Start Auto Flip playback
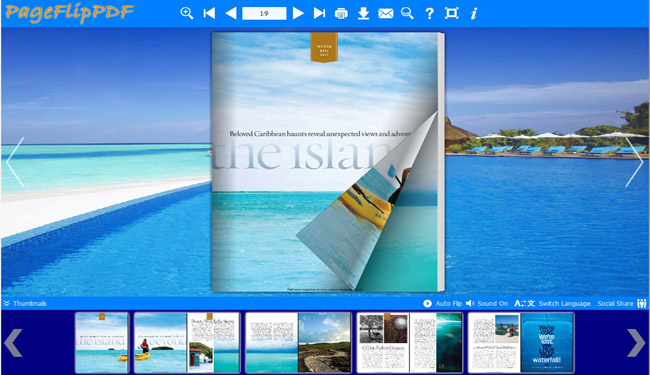 [442, 303]
